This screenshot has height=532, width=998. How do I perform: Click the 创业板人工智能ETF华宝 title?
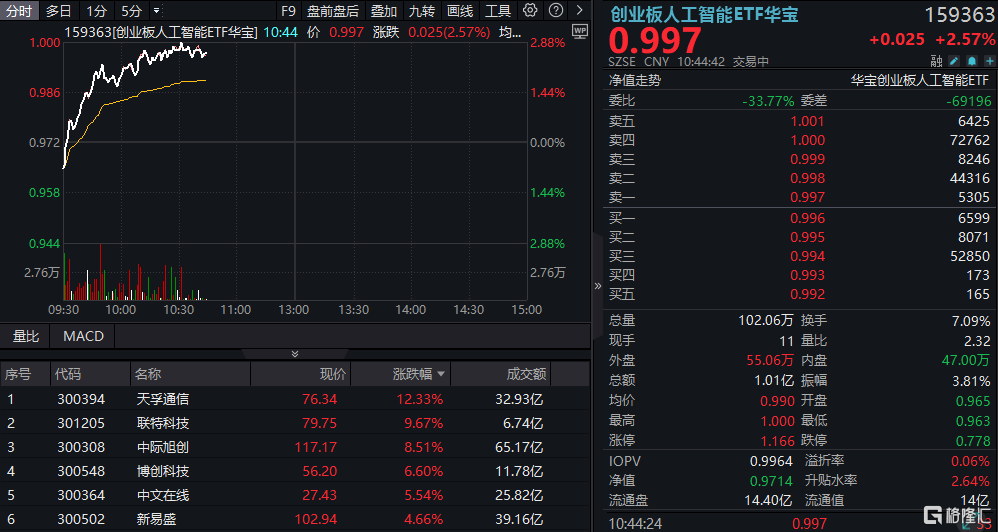point(705,14)
